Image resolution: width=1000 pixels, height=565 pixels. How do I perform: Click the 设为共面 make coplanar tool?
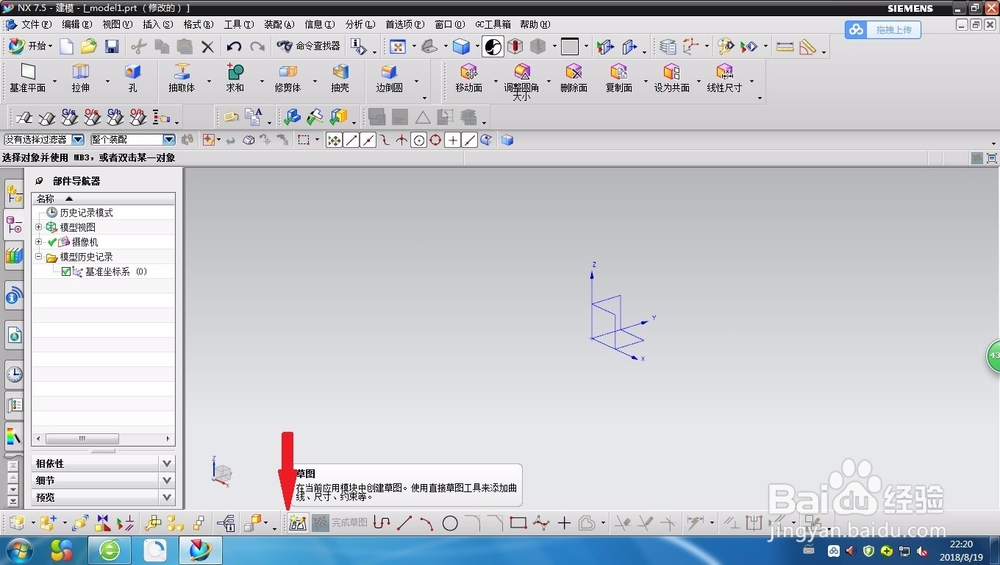[x=672, y=78]
